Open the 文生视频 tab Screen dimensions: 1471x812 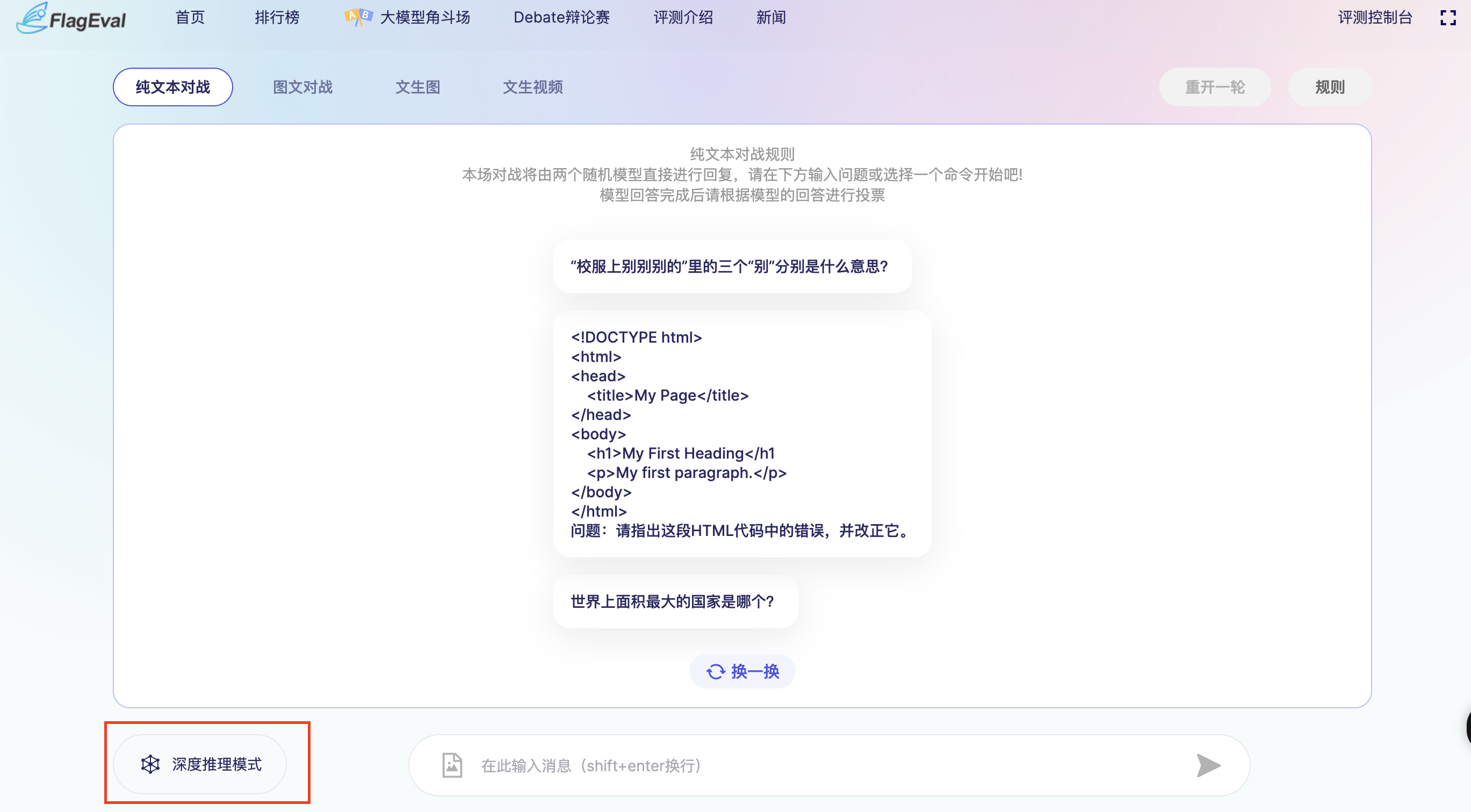click(532, 87)
